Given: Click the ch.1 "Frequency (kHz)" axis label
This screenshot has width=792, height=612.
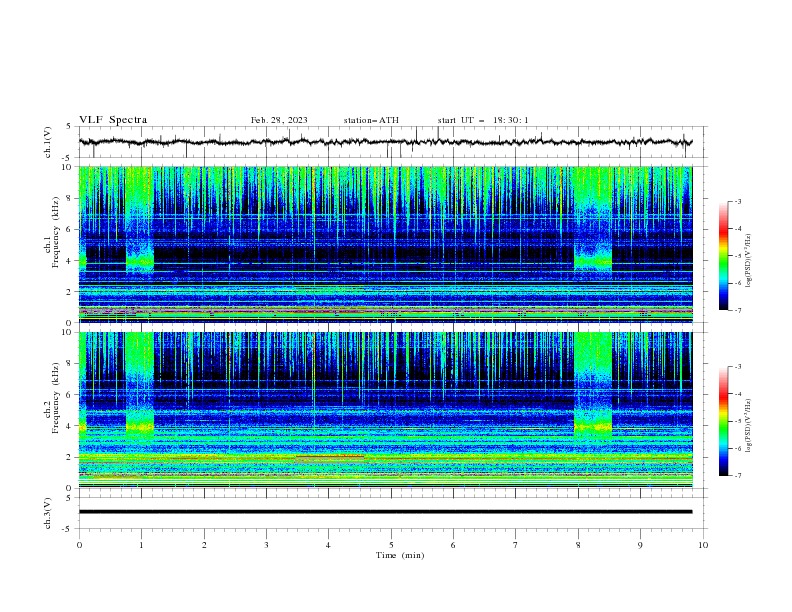Looking at the screenshot, I should tap(55, 233).
